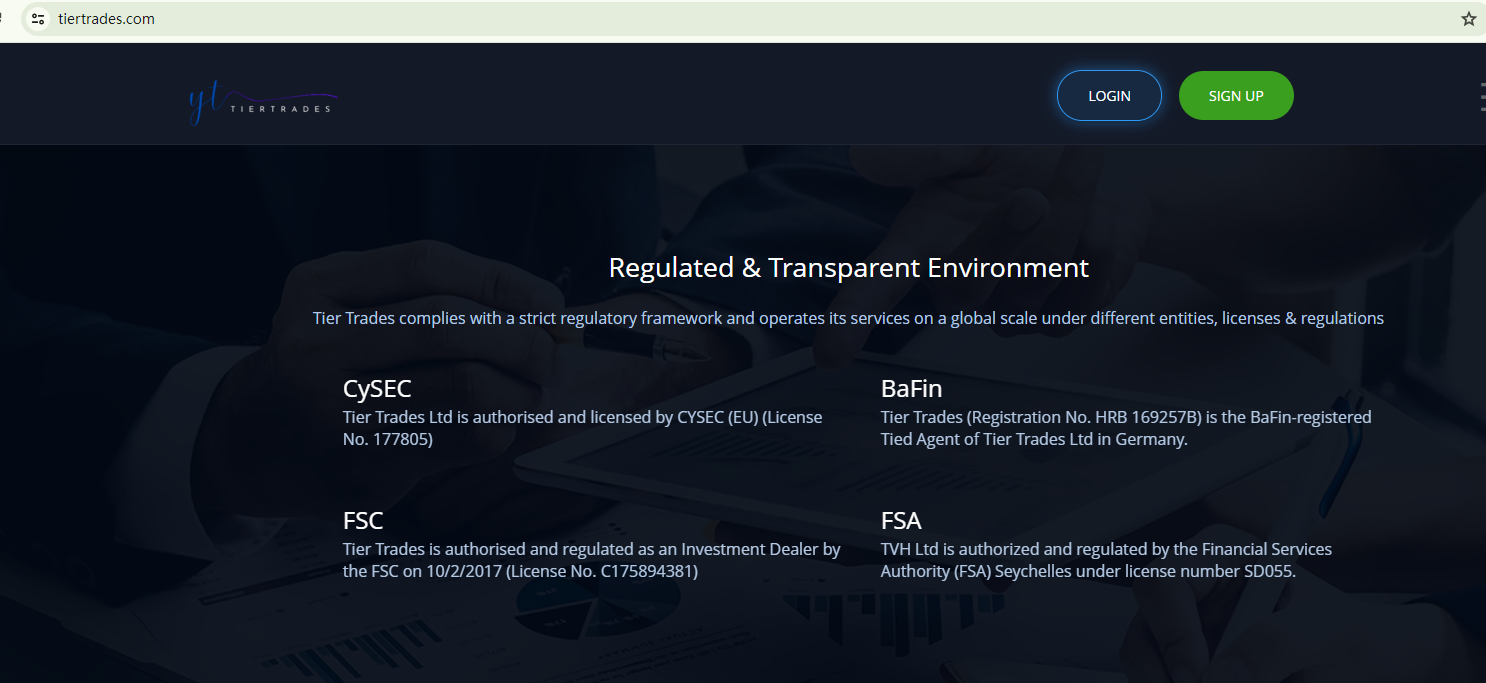Click the 'Tier Trades complies' tagline text

pyautogui.click(x=848, y=318)
